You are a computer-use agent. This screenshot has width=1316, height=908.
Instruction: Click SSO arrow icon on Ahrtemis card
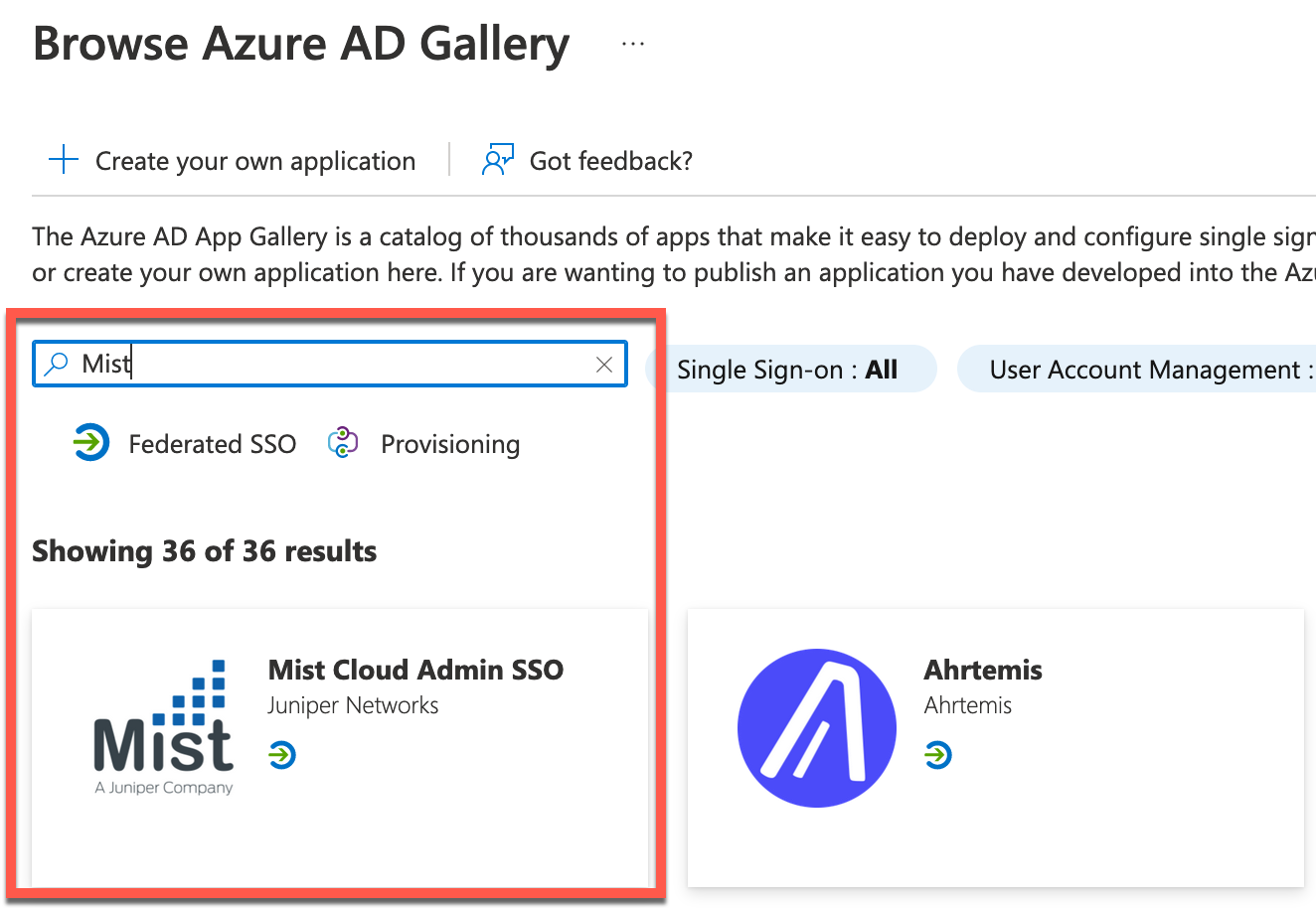[937, 755]
